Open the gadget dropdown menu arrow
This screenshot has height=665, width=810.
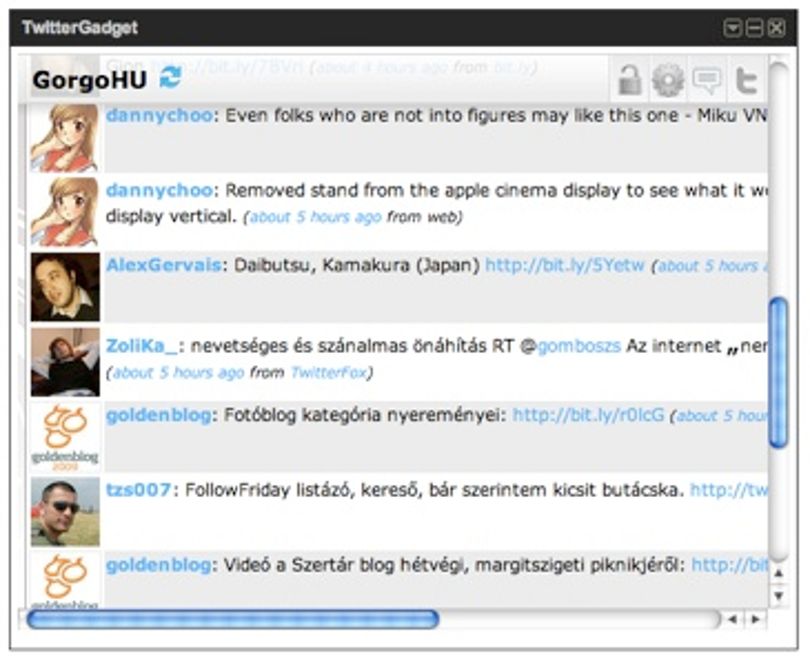point(732,28)
